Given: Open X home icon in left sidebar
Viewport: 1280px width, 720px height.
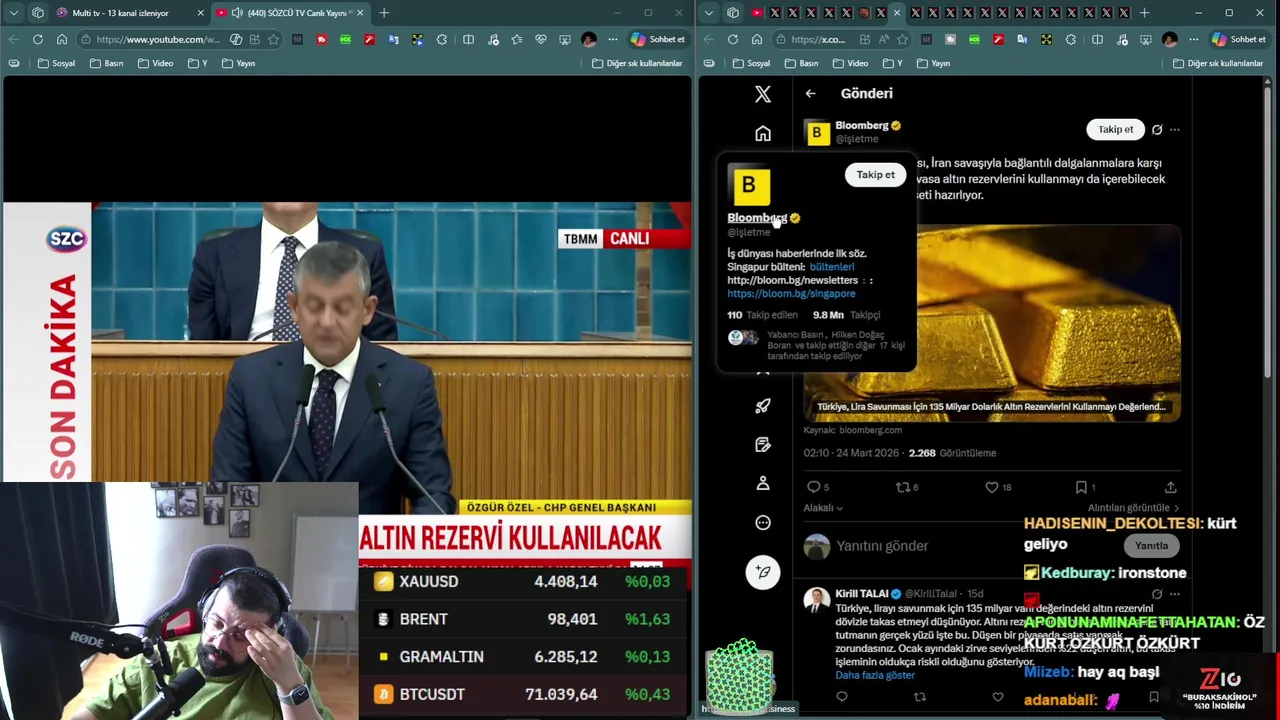Looking at the screenshot, I should click(763, 134).
